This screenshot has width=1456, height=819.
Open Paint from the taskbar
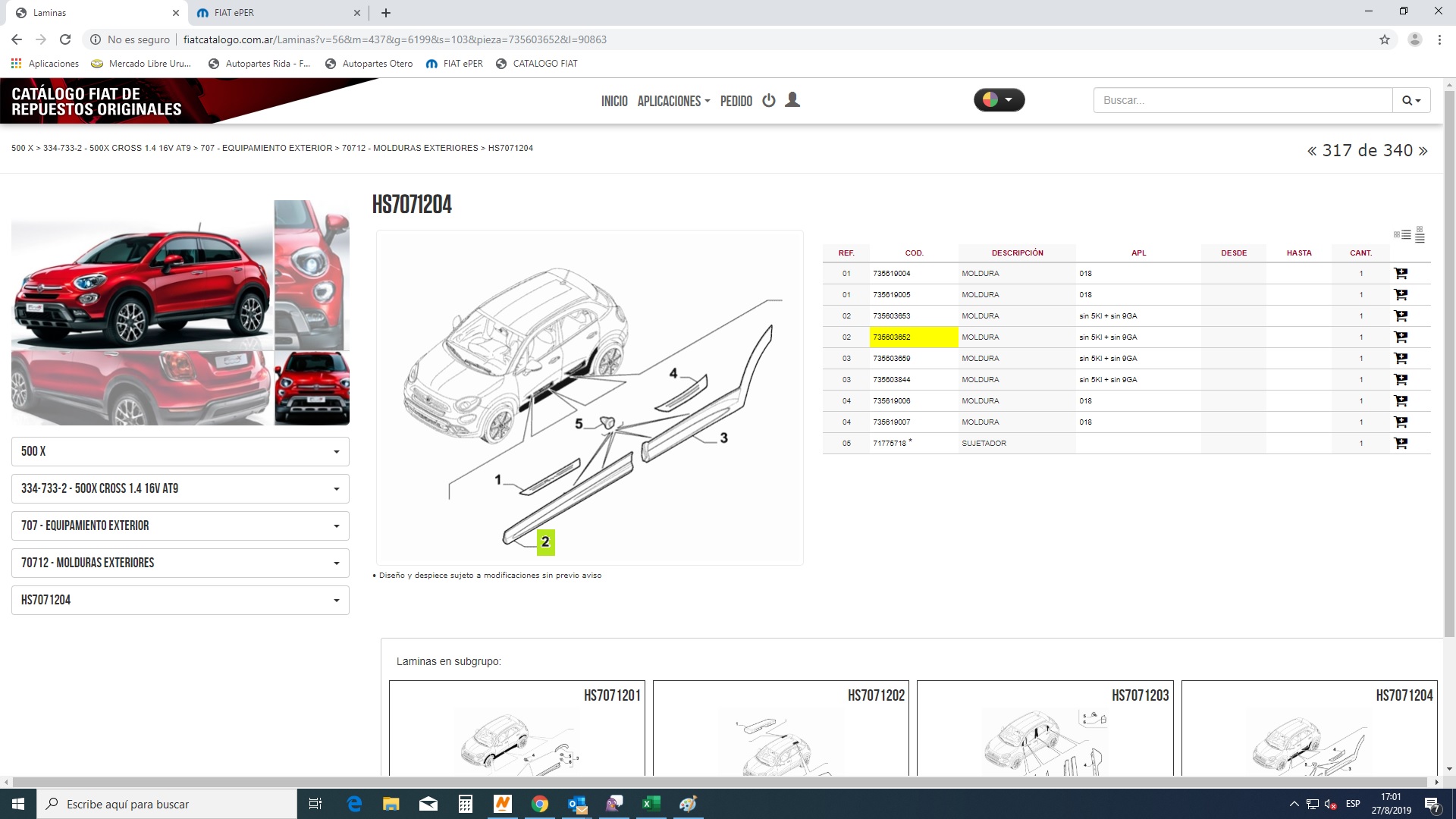click(x=689, y=804)
